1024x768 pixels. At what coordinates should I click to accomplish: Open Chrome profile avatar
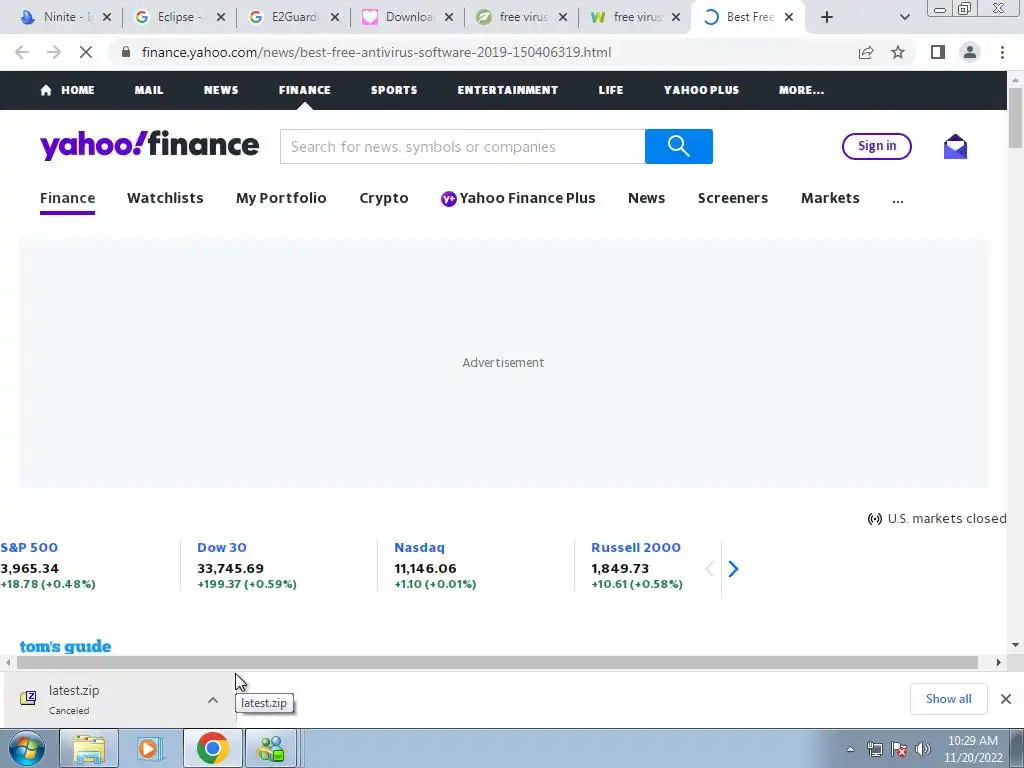(970, 52)
